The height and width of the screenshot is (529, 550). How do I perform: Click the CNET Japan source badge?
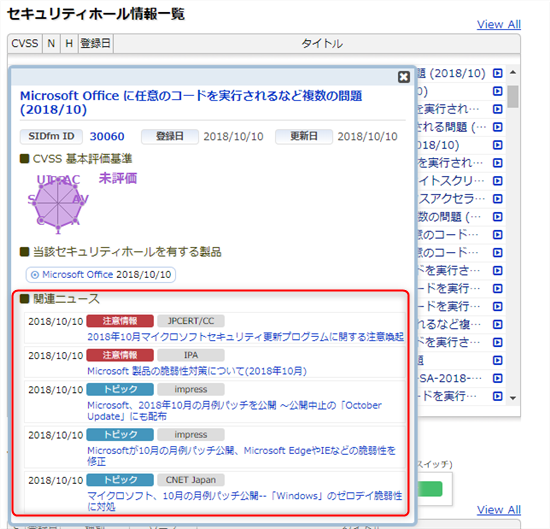tap(191, 480)
